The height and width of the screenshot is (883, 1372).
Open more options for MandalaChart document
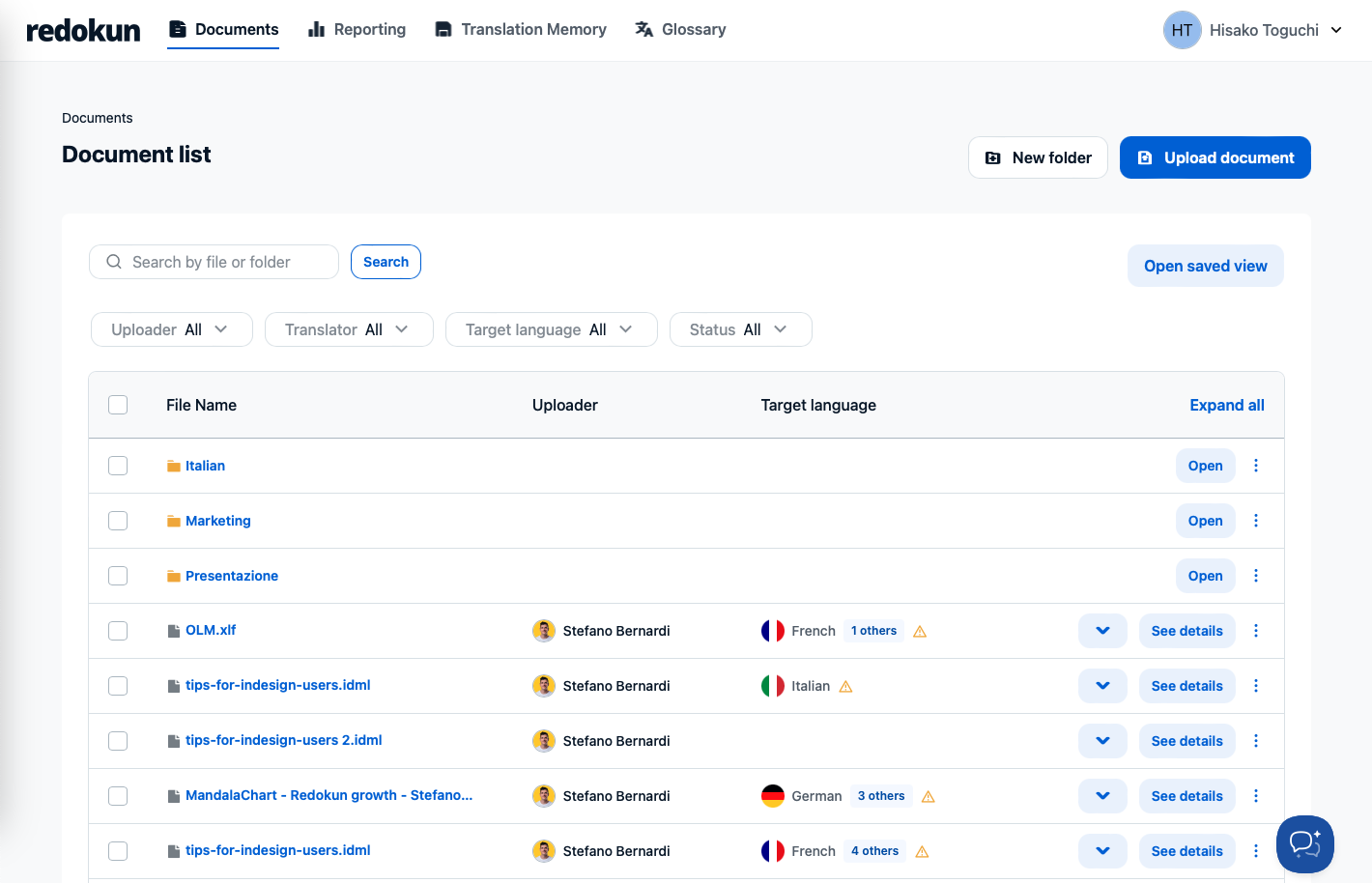coord(1256,796)
